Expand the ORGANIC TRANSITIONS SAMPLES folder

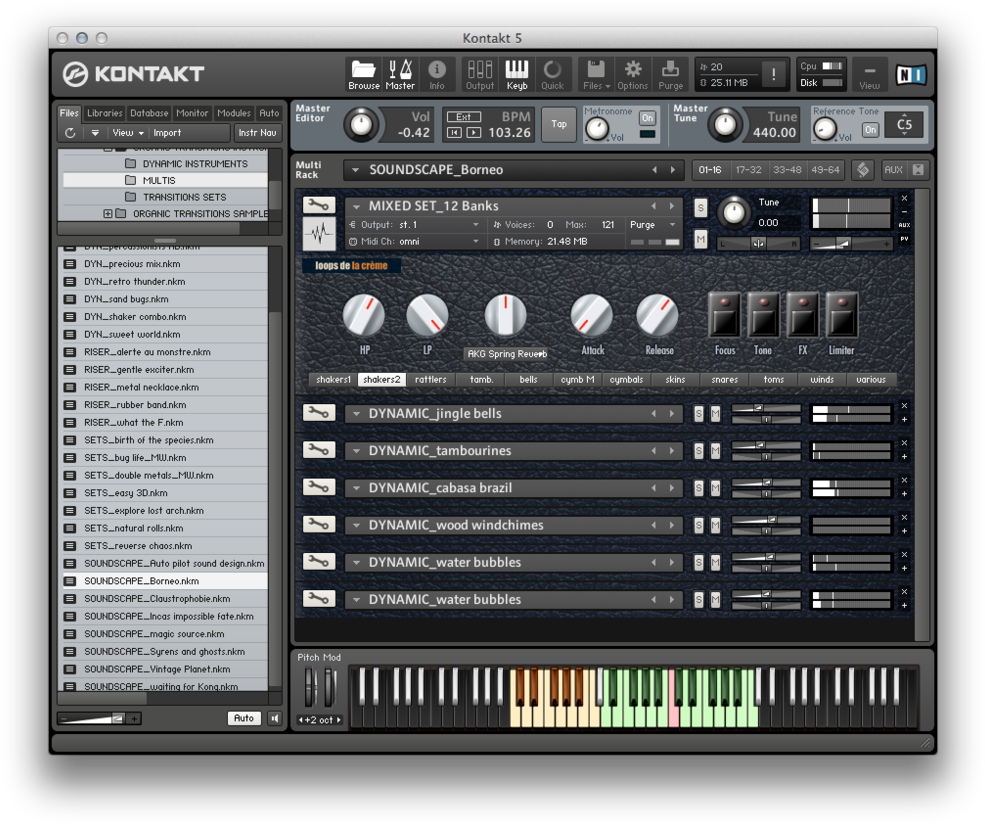tap(107, 214)
